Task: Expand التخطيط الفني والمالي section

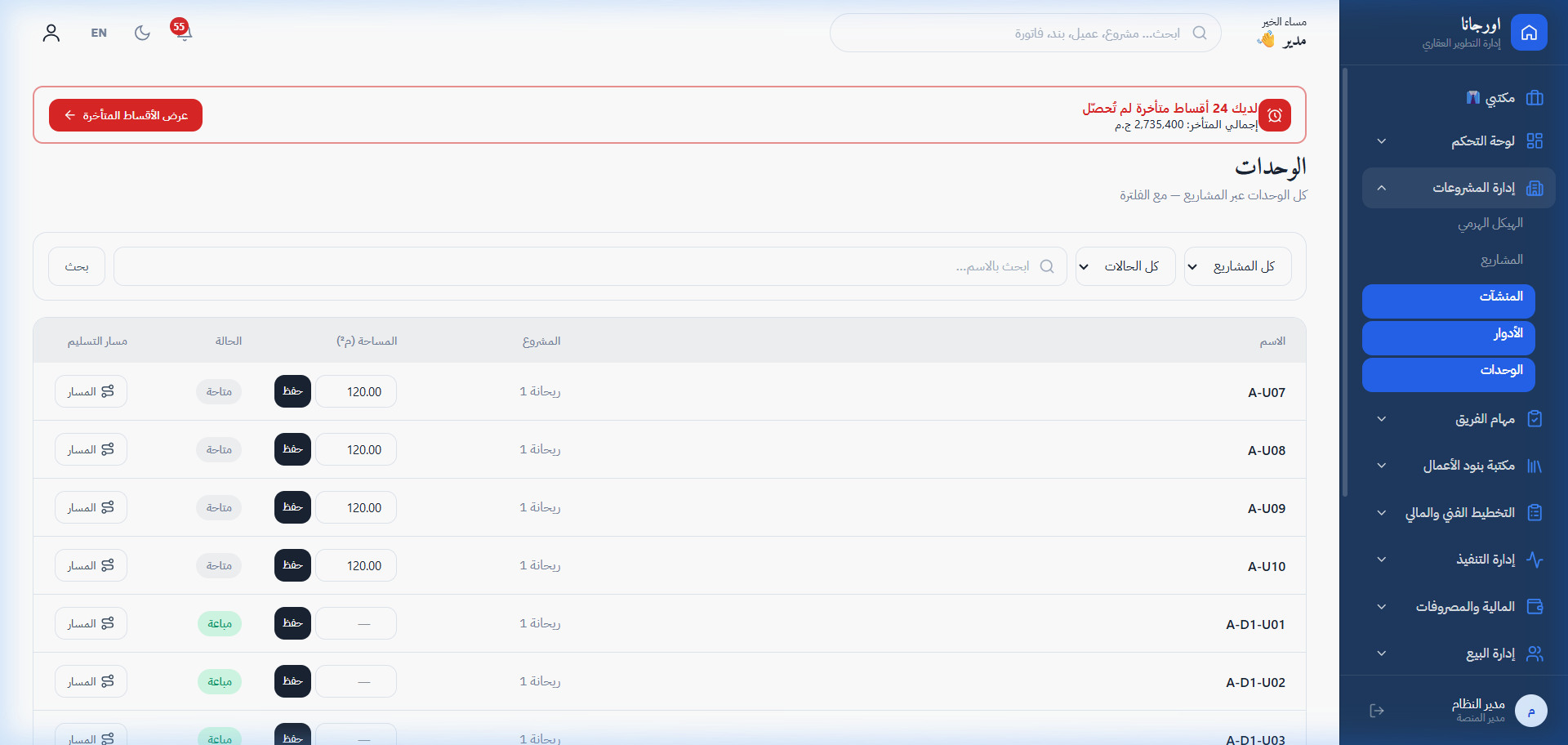Action: click(1459, 512)
